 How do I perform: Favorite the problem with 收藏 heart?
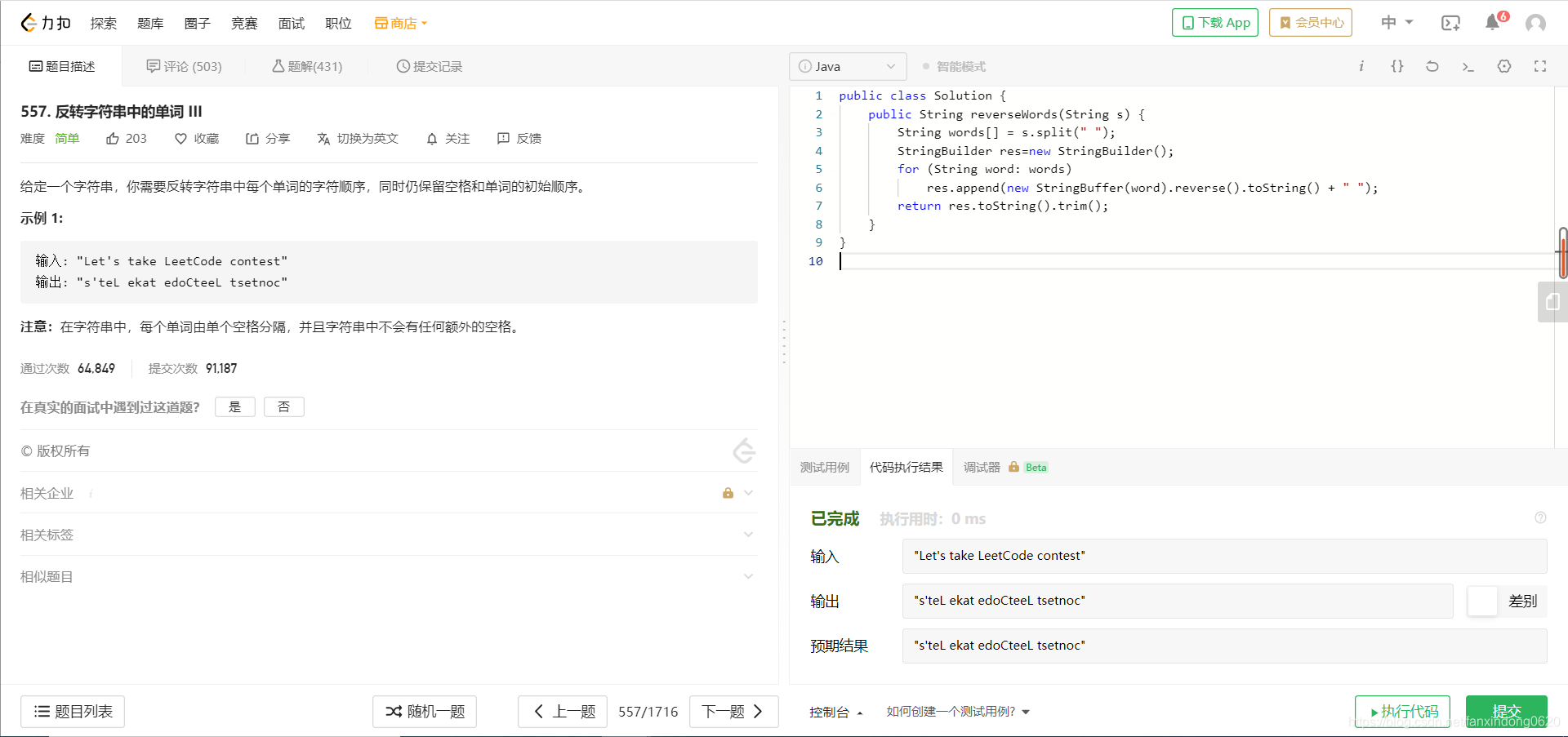tap(197, 139)
